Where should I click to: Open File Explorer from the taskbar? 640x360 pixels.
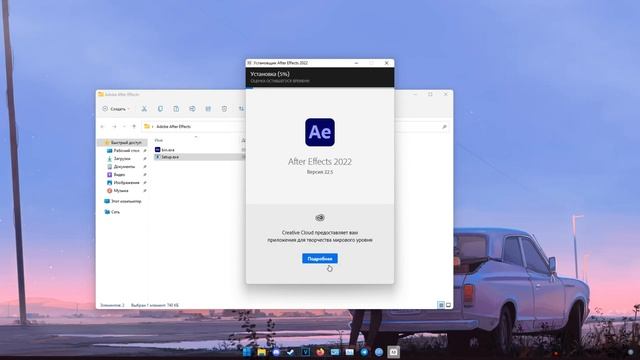[x=262, y=352]
